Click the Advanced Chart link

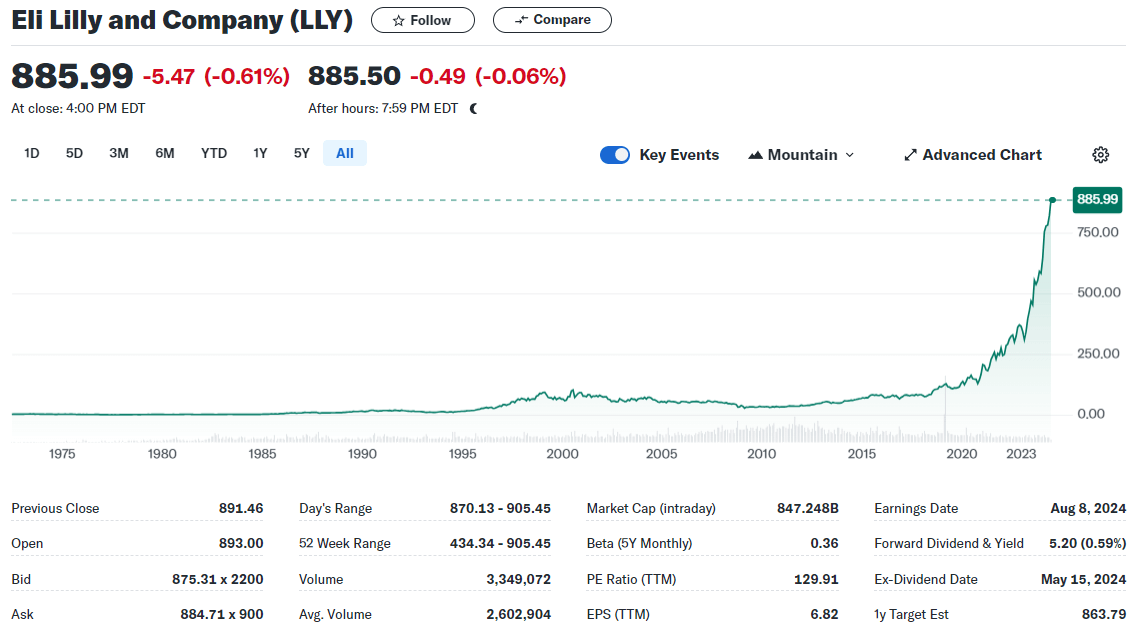(973, 155)
